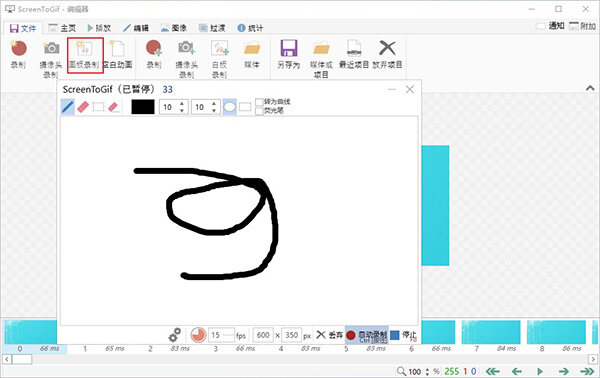
Task: Switch to the 编辑 Edit tab
Action: (136, 28)
